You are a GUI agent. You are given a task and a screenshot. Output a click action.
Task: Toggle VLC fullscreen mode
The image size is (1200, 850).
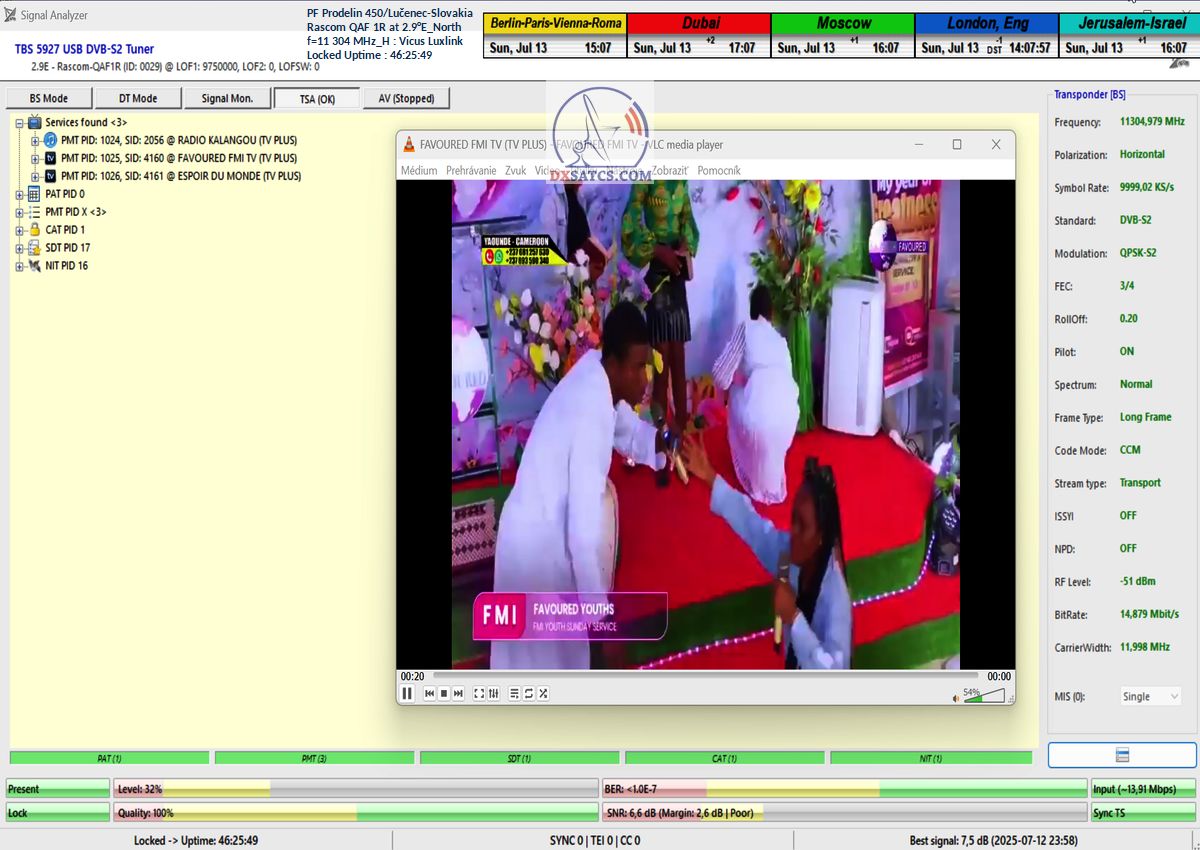(x=479, y=693)
